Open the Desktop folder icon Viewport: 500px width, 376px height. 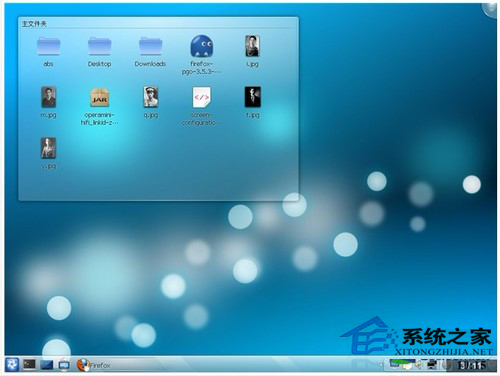pos(99,47)
